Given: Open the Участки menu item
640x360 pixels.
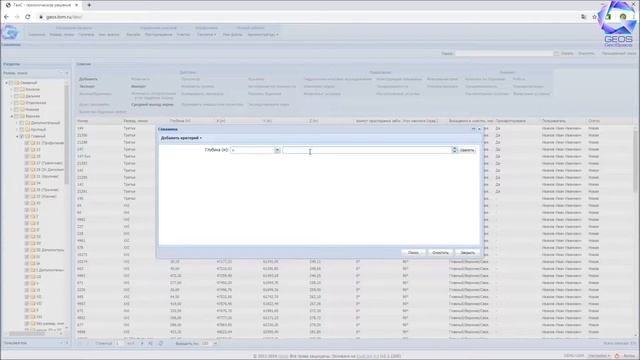Looking at the screenshot, I should [x=183, y=35].
